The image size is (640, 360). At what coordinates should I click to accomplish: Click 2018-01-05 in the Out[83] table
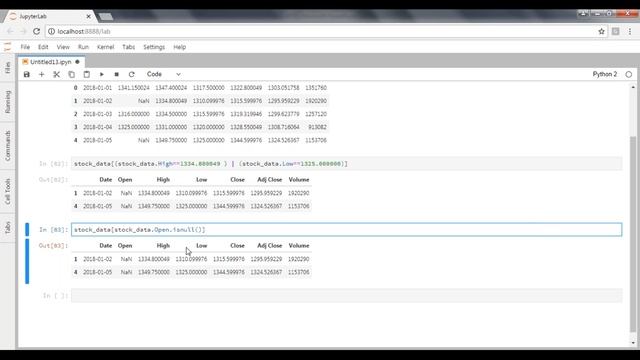(97, 272)
